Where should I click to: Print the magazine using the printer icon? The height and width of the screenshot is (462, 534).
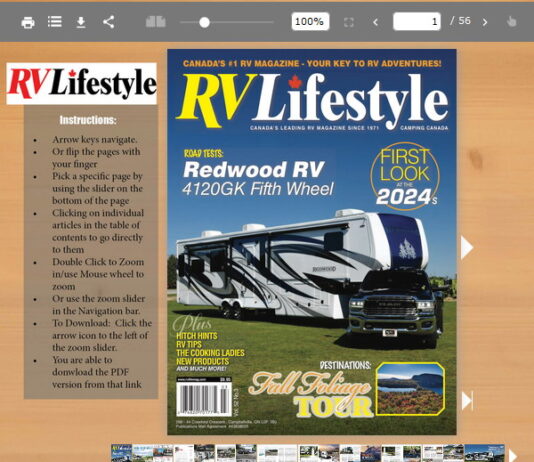(28, 22)
